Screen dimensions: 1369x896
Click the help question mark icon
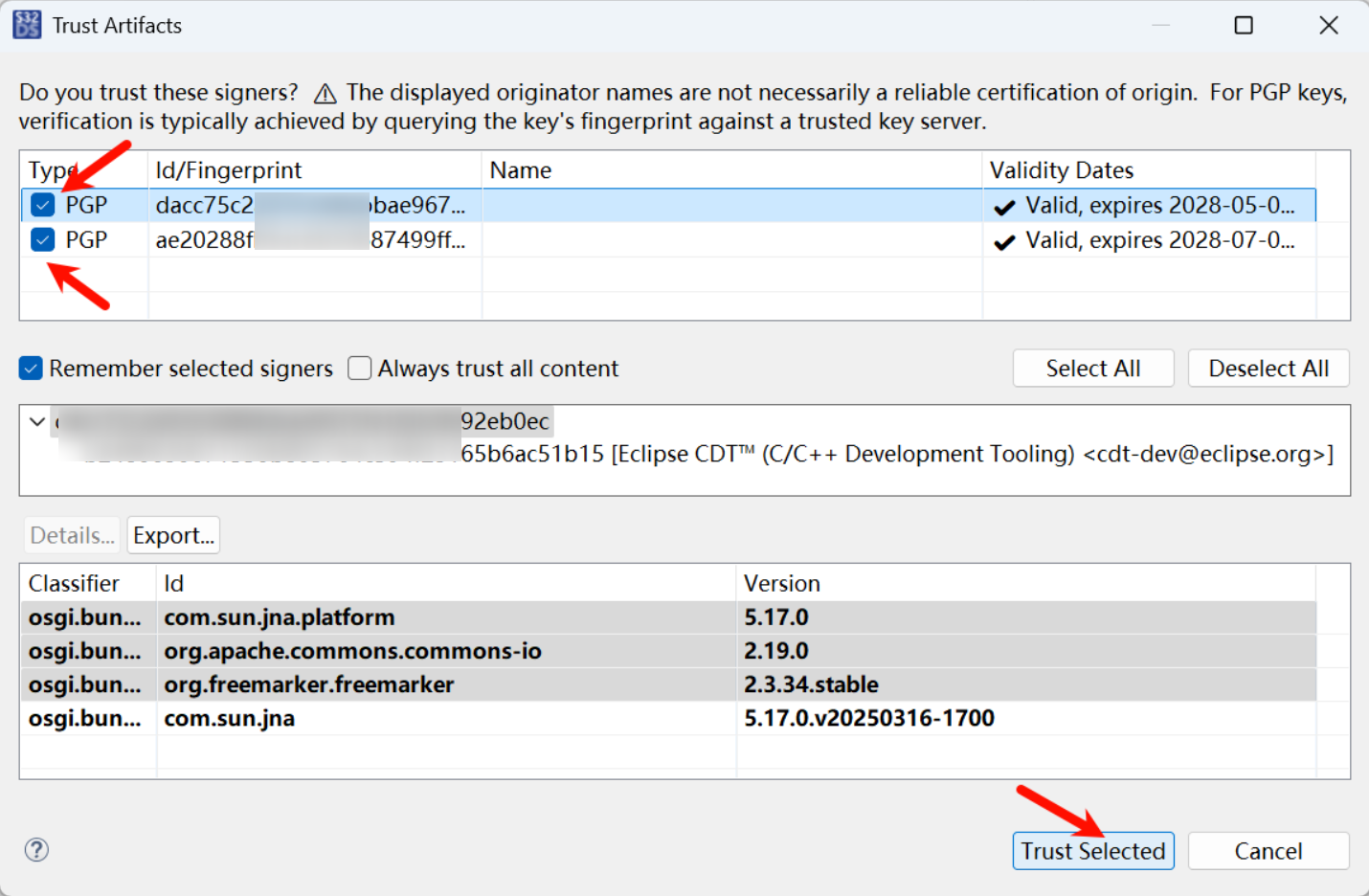click(36, 850)
